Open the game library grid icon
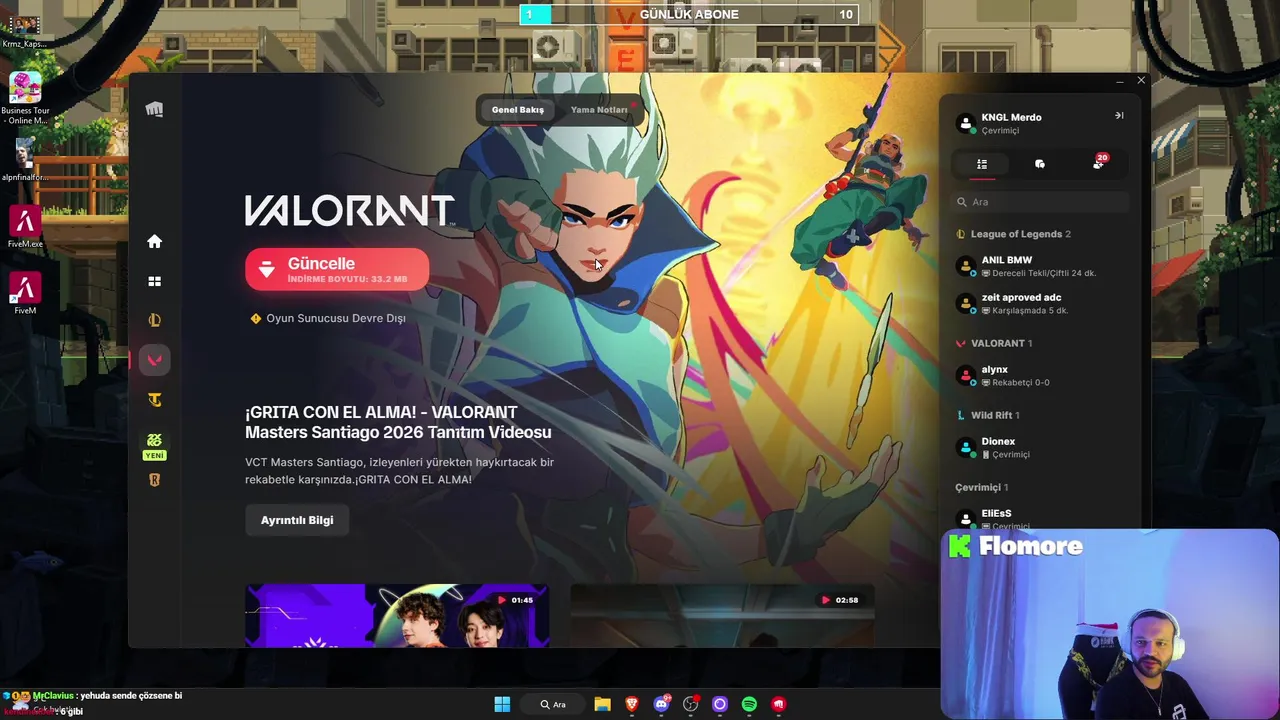The height and width of the screenshot is (720, 1280). [x=154, y=282]
